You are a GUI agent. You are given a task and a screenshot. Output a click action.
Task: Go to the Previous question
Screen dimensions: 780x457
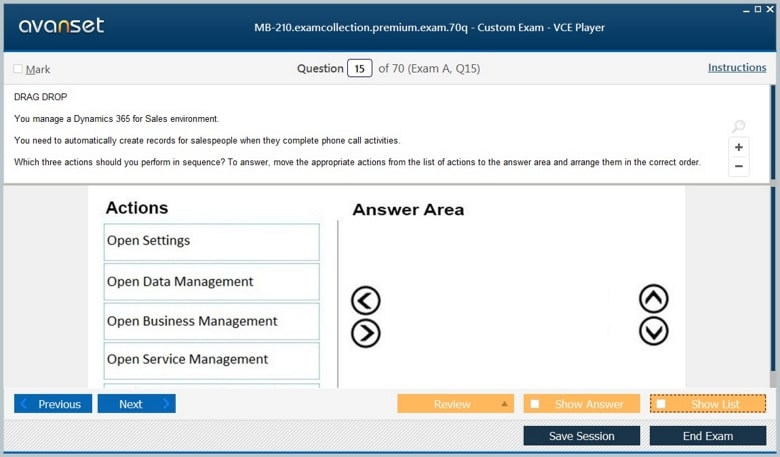53,404
